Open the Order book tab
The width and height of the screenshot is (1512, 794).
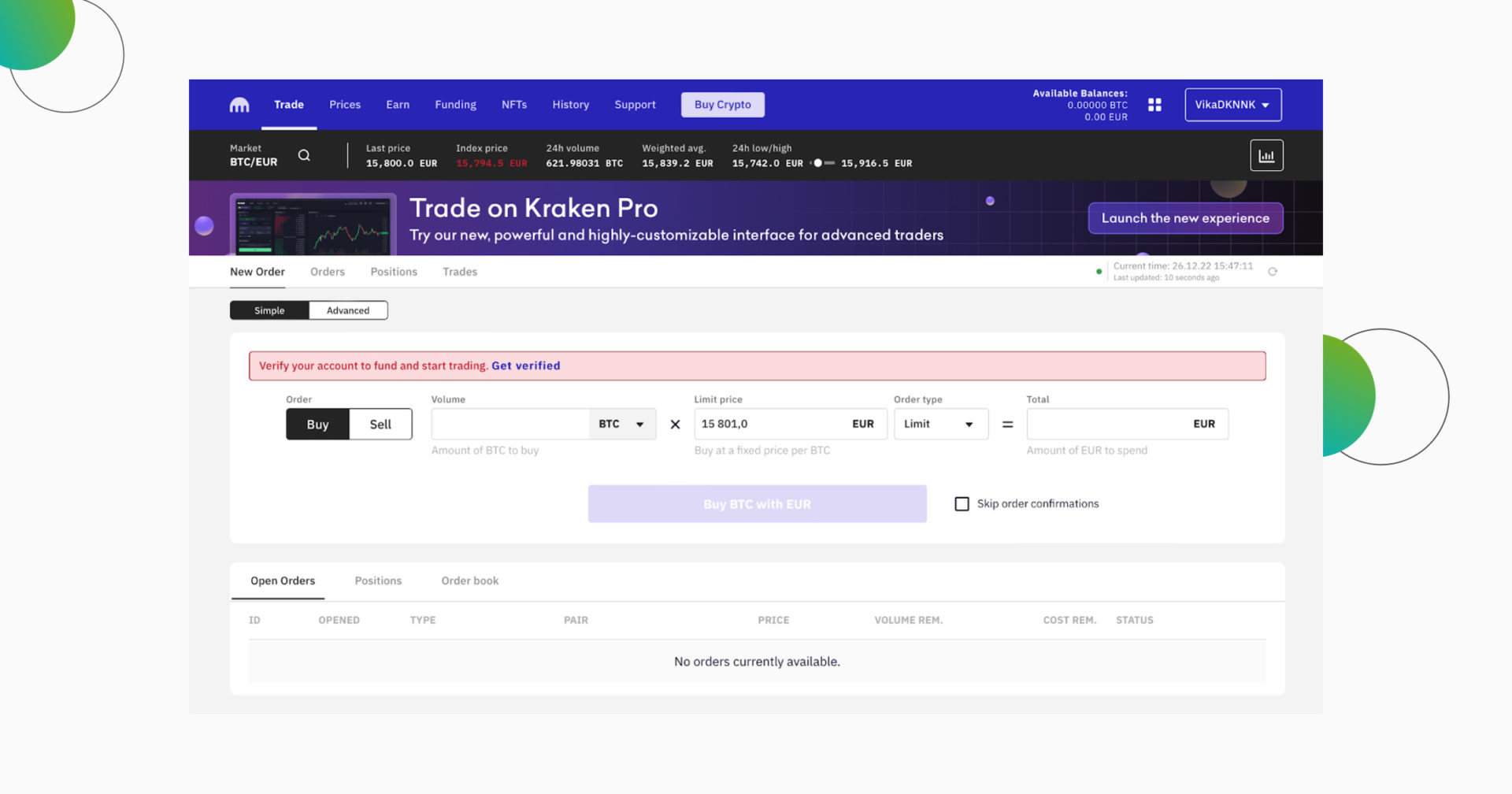pyautogui.click(x=470, y=581)
